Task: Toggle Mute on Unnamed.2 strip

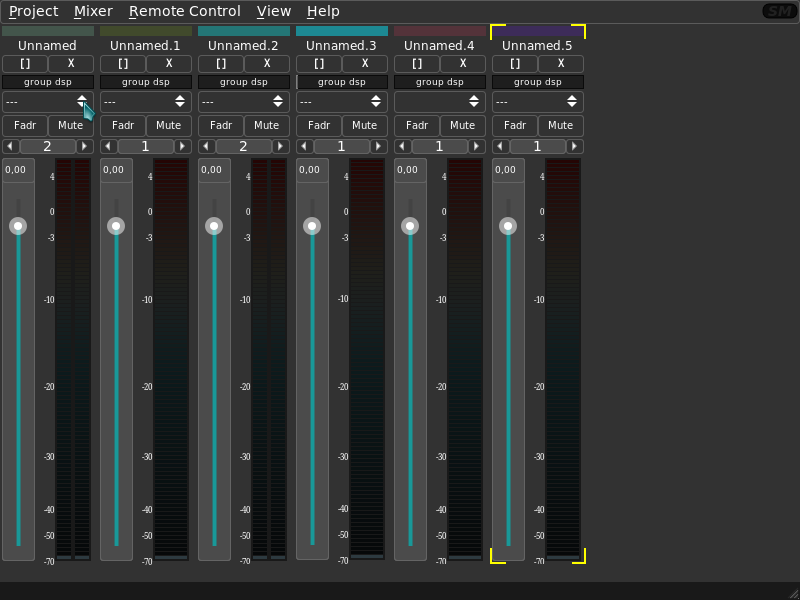Action: tap(267, 125)
